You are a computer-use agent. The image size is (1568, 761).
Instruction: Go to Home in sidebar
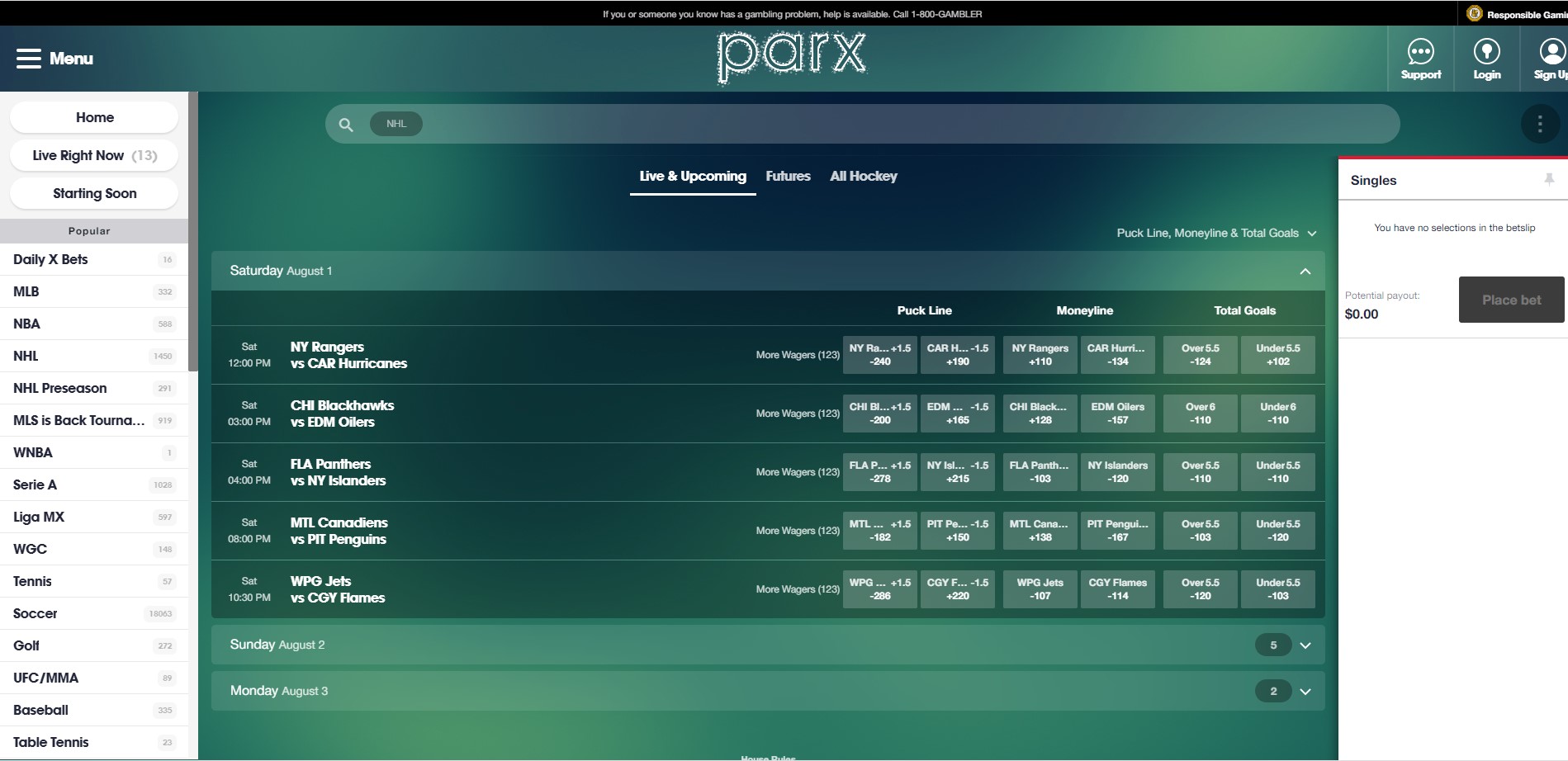click(x=94, y=117)
